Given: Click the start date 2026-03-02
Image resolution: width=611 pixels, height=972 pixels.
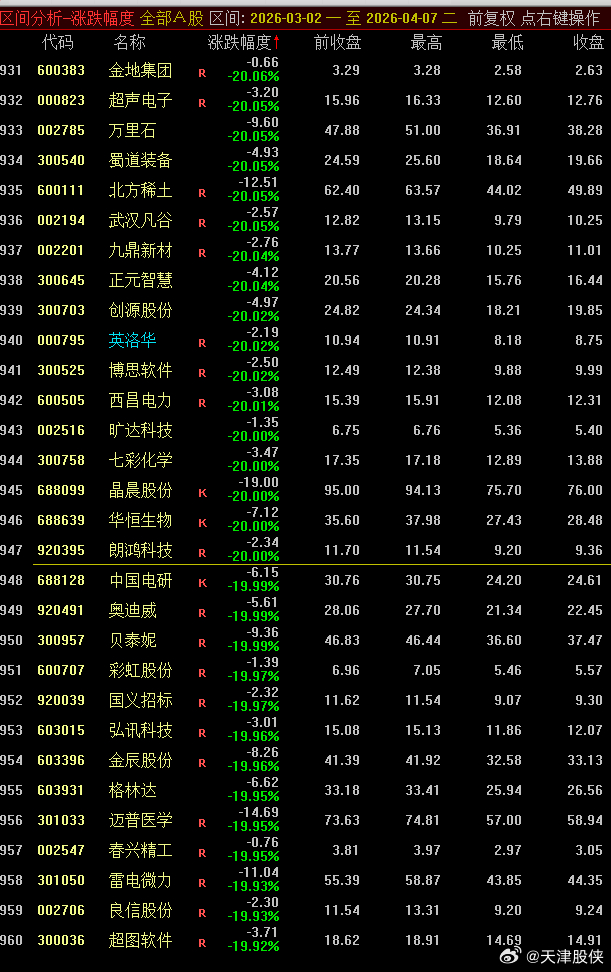Looking at the screenshot, I should [x=286, y=18].
